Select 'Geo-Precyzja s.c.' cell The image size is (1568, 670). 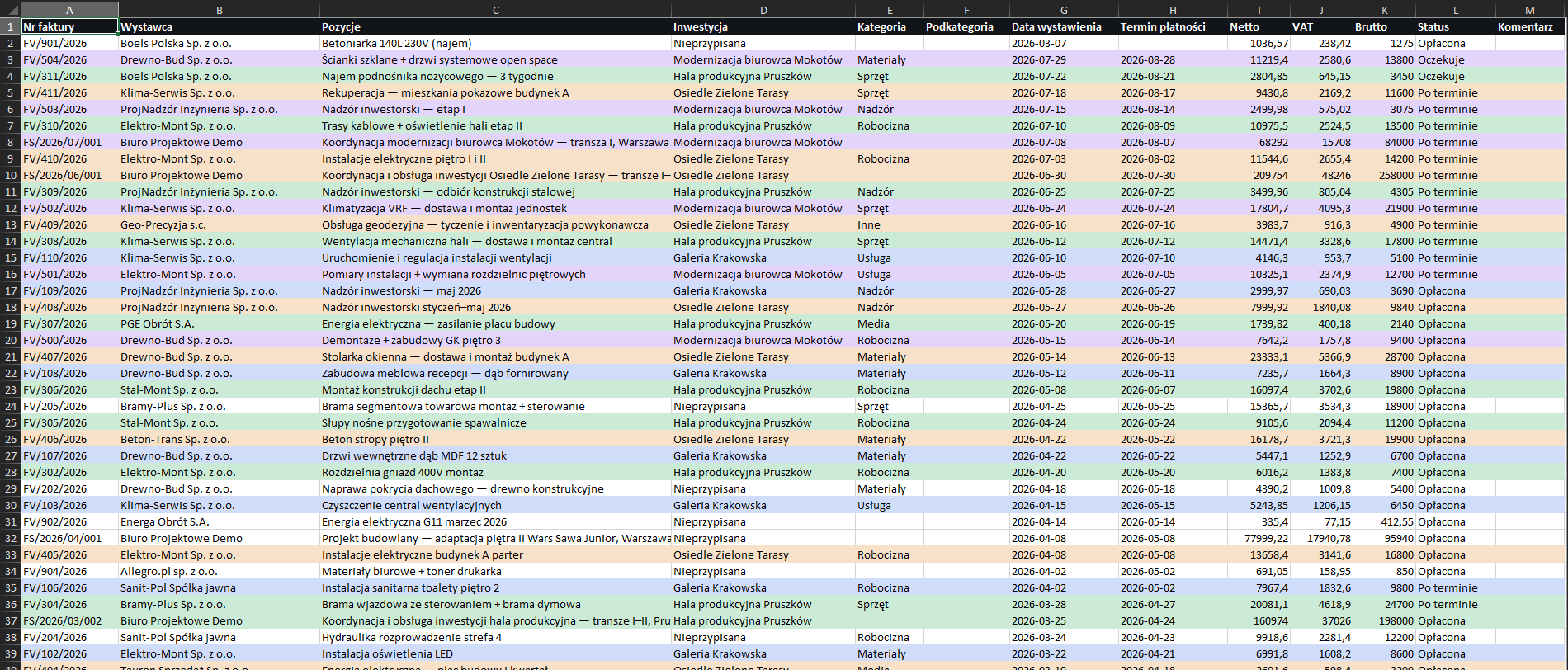(219, 224)
